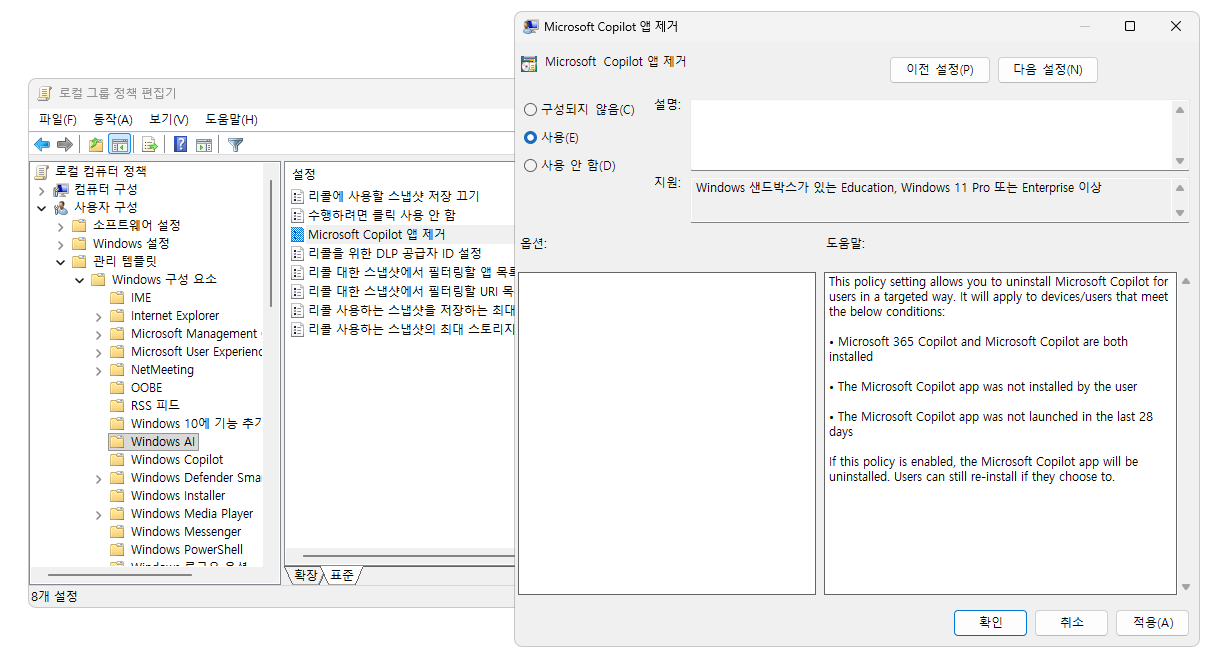
Task: Expand the 컴퓨터 구성 node
Action: coord(42,190)
